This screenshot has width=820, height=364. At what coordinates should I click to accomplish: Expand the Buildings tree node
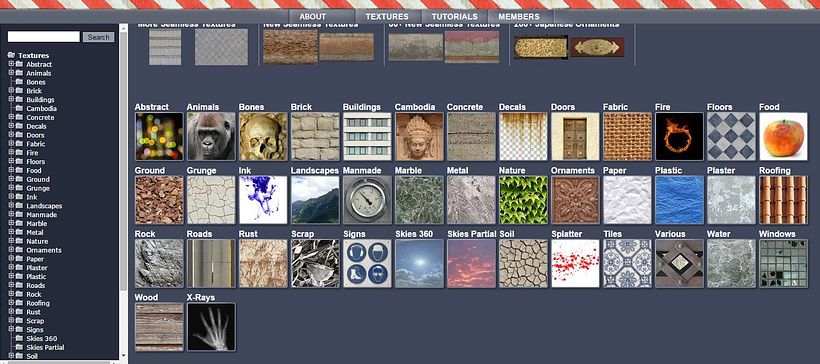pos(11,99)
